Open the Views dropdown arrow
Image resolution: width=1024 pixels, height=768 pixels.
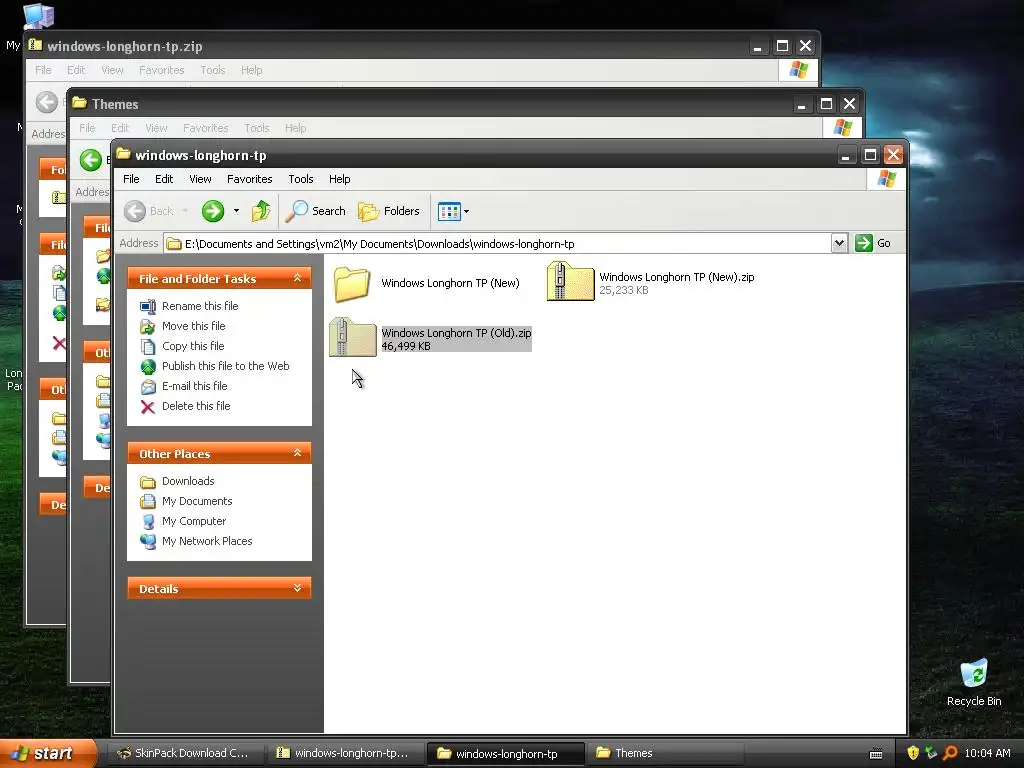click(x=466, y=212)
